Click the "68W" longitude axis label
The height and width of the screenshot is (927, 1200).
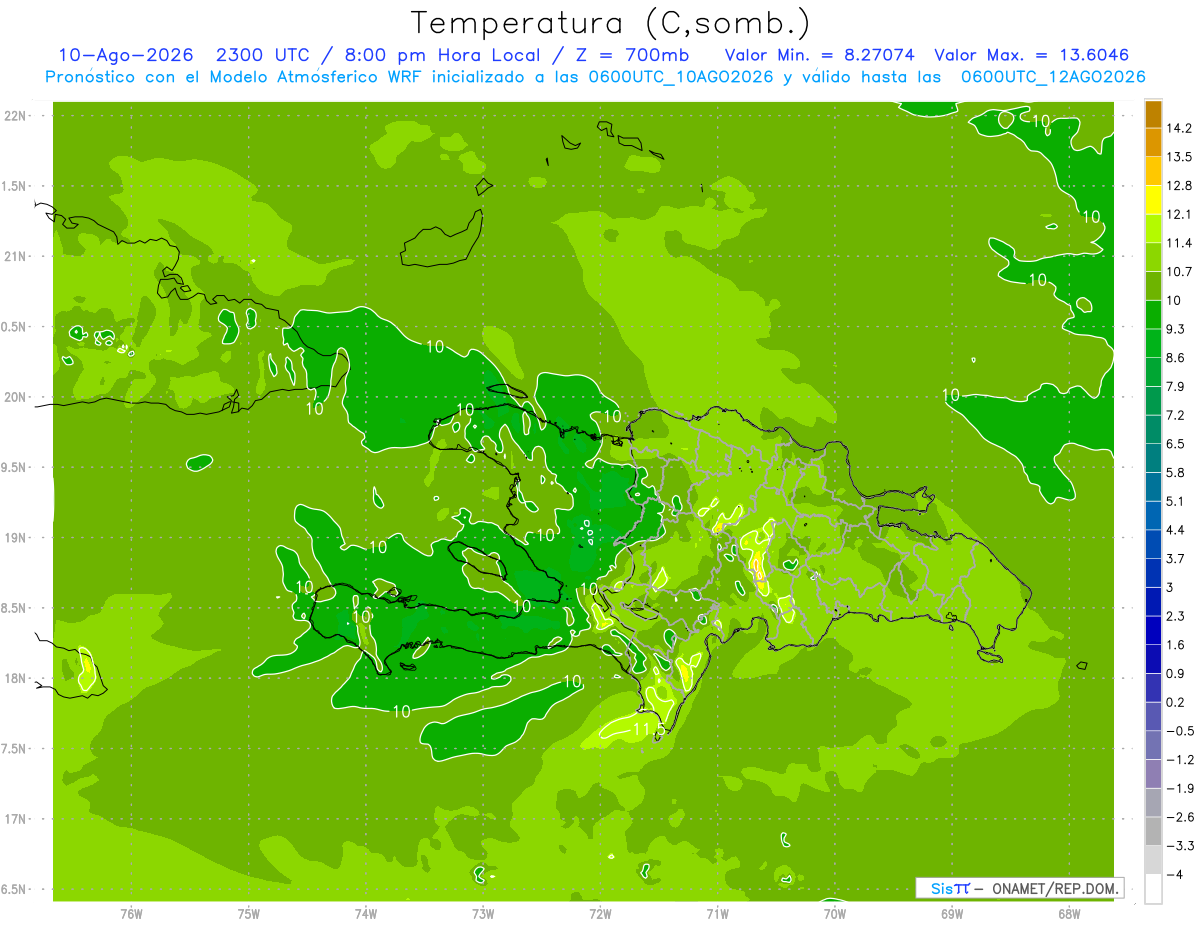(1068, 913)
